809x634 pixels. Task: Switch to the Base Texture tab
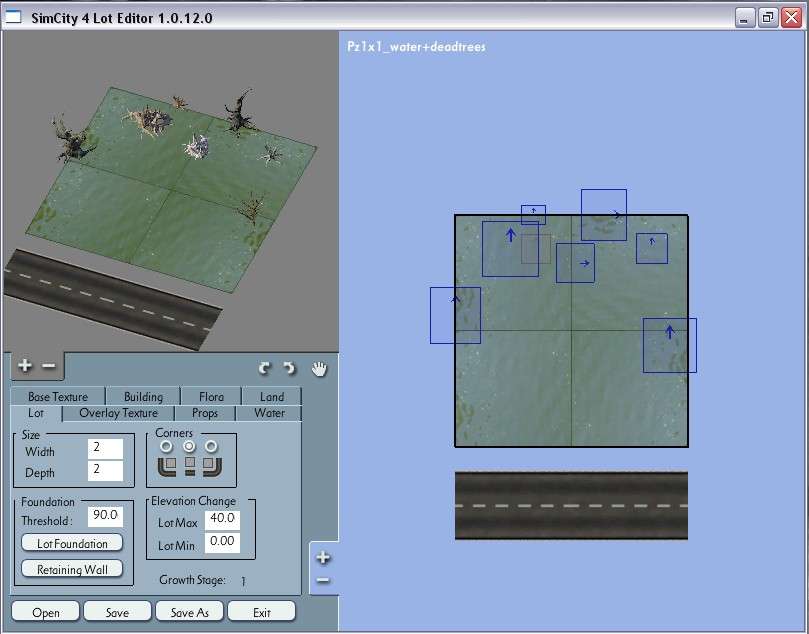pos(58,396)
